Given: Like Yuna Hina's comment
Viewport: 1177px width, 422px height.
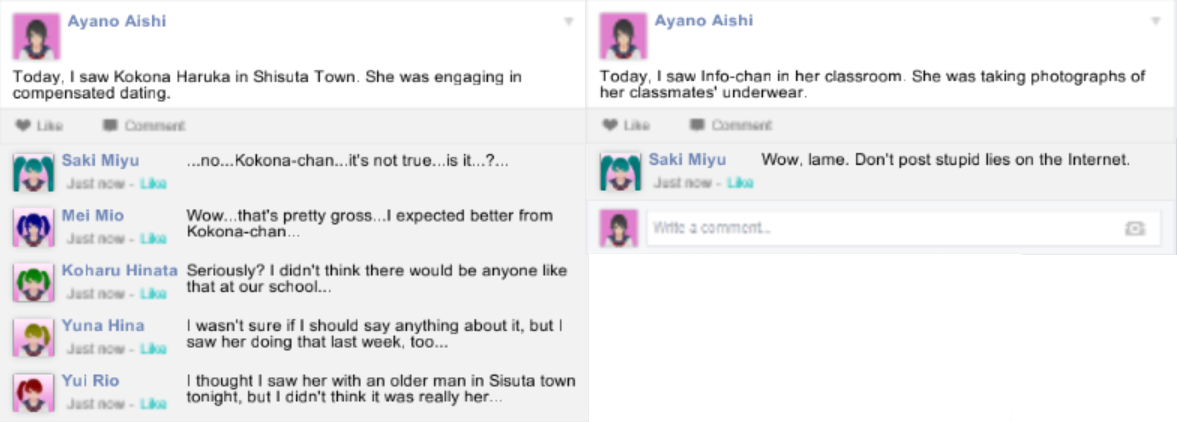Looking at the screenshot, I should 153,349.
